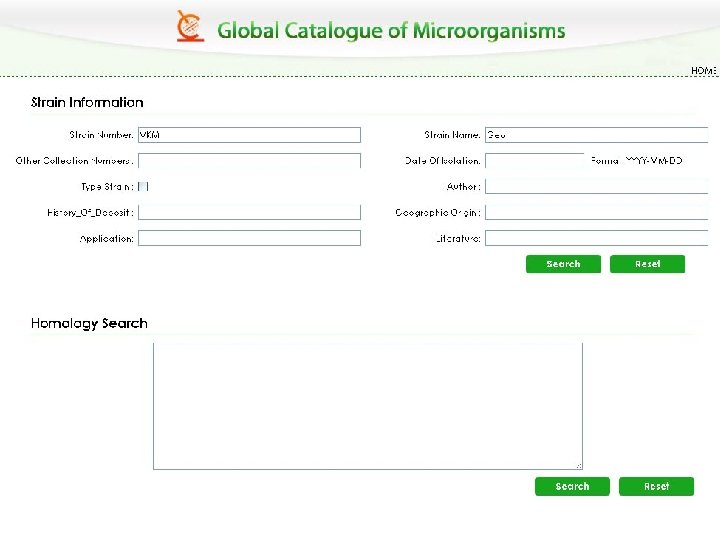Click the Date Of Isolation input

[x=534, y=160]
